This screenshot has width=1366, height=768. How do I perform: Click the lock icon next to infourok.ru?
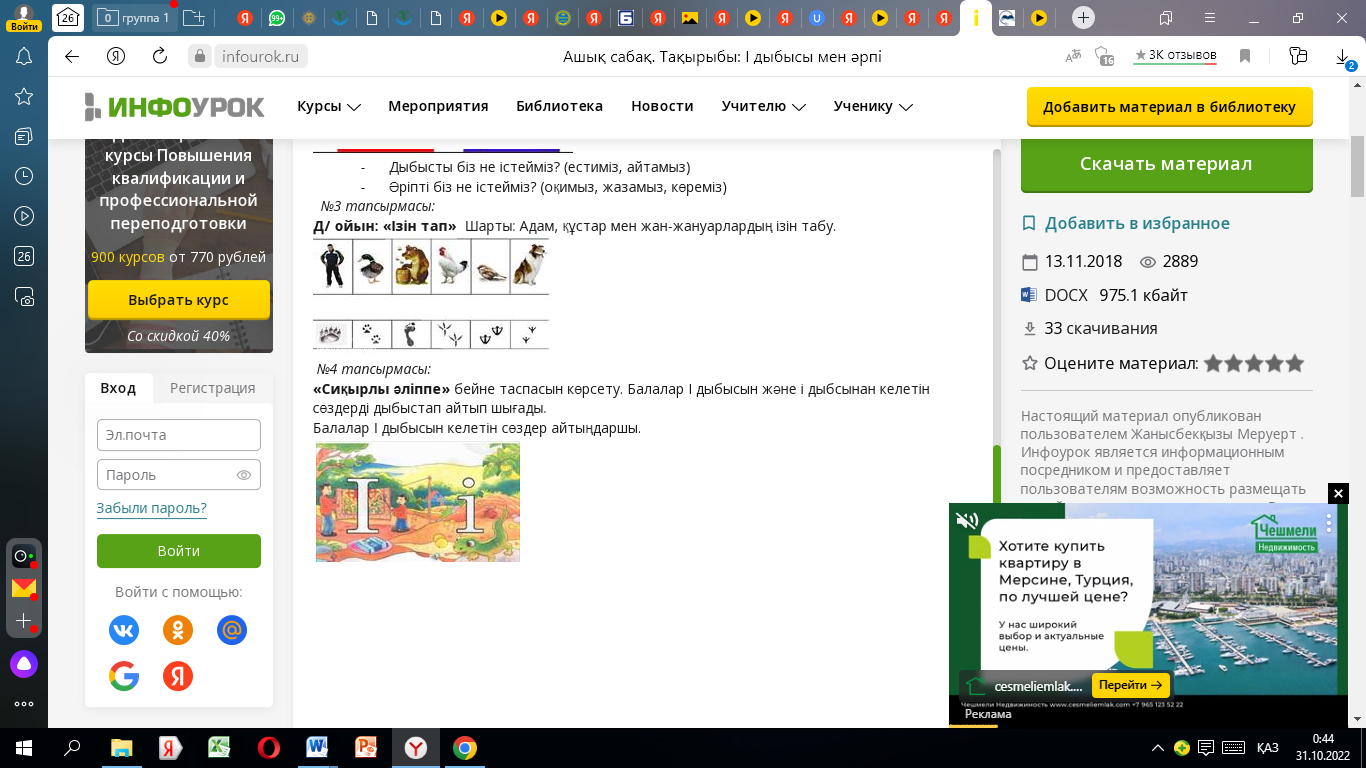198,56
